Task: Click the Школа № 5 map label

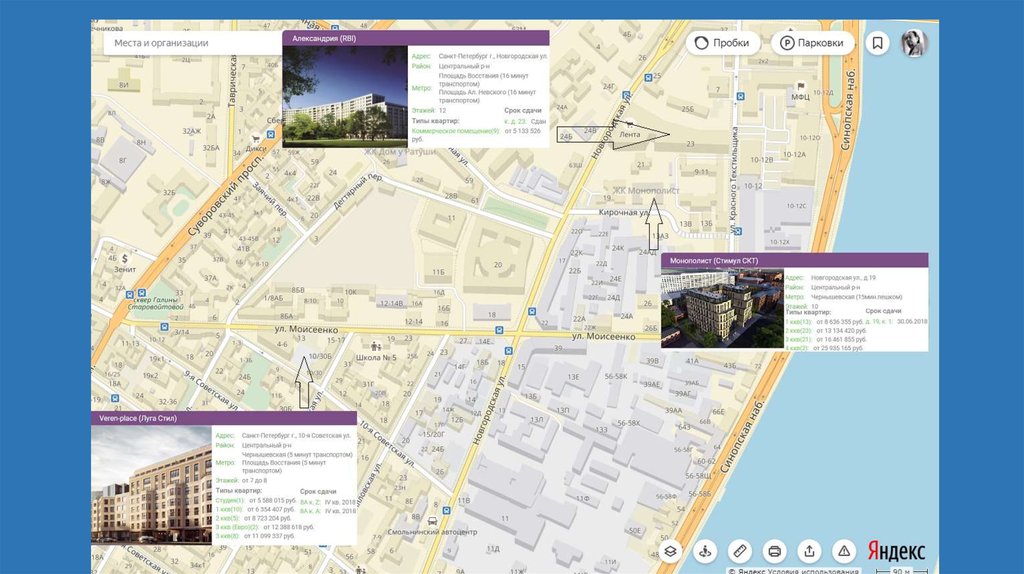Action: (x=375, y=357)
